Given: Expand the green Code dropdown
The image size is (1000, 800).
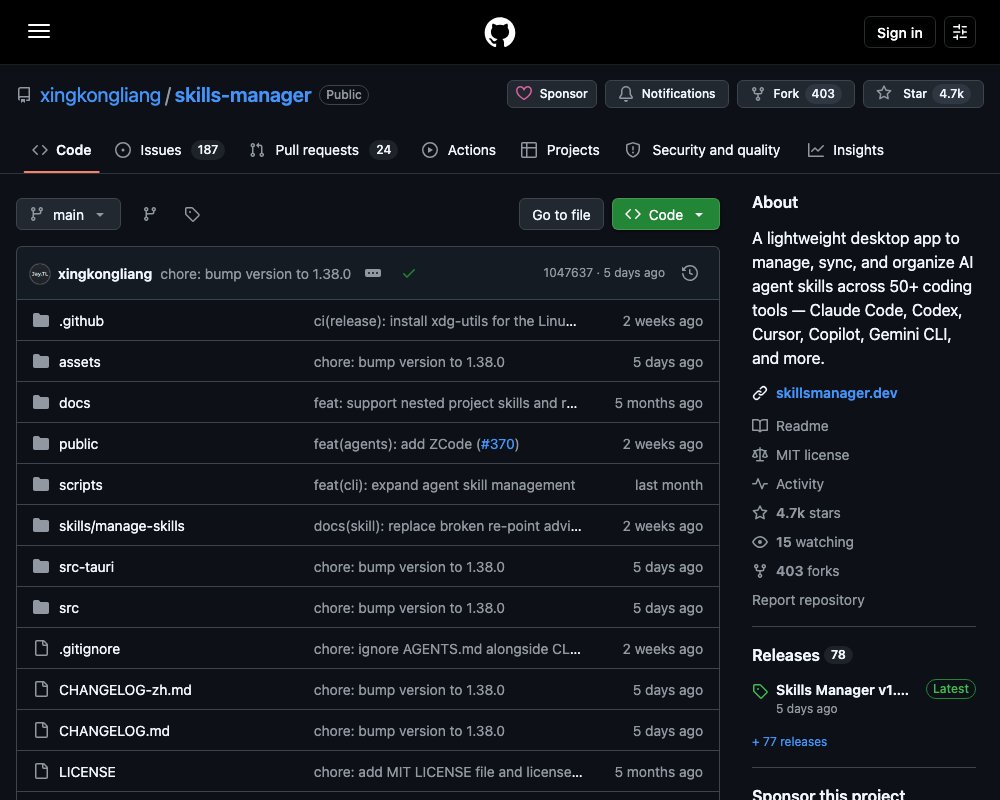Looking at the screenshot, I should pyautogui.click(x=666, y=214).
